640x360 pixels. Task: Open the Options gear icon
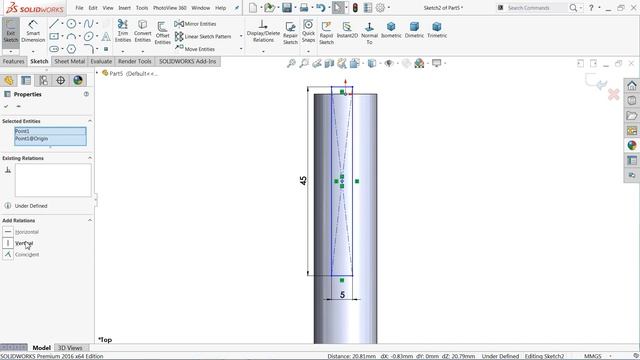click(380, 7)
